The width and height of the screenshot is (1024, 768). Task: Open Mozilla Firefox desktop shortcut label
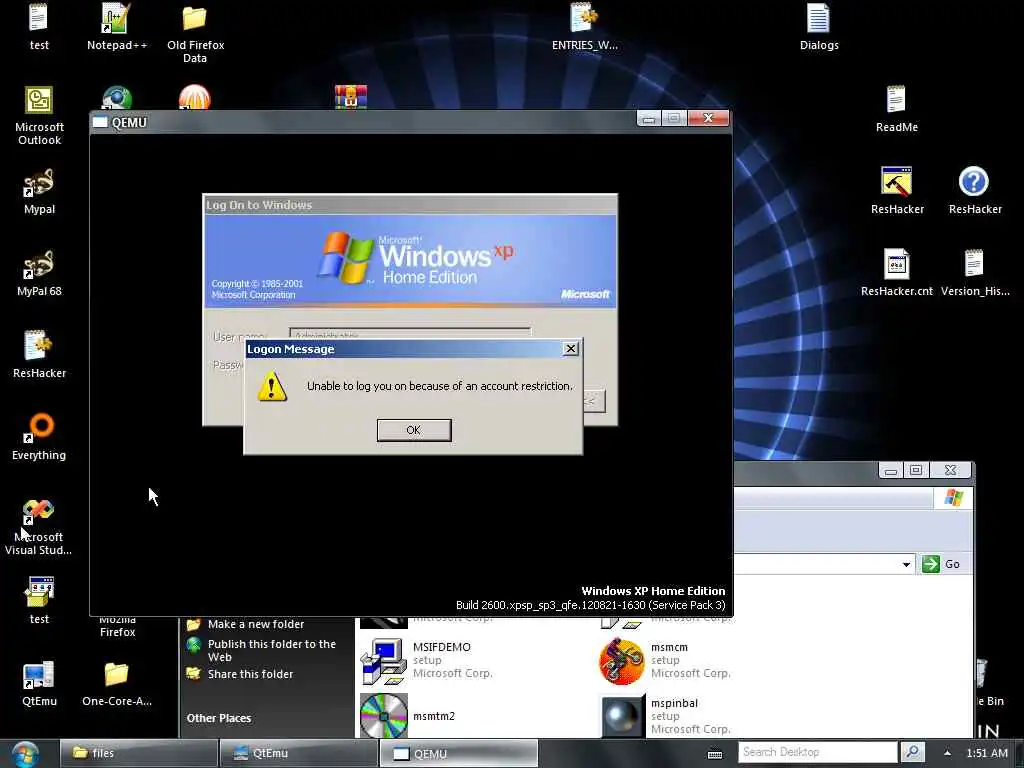[x=118, y=626]
